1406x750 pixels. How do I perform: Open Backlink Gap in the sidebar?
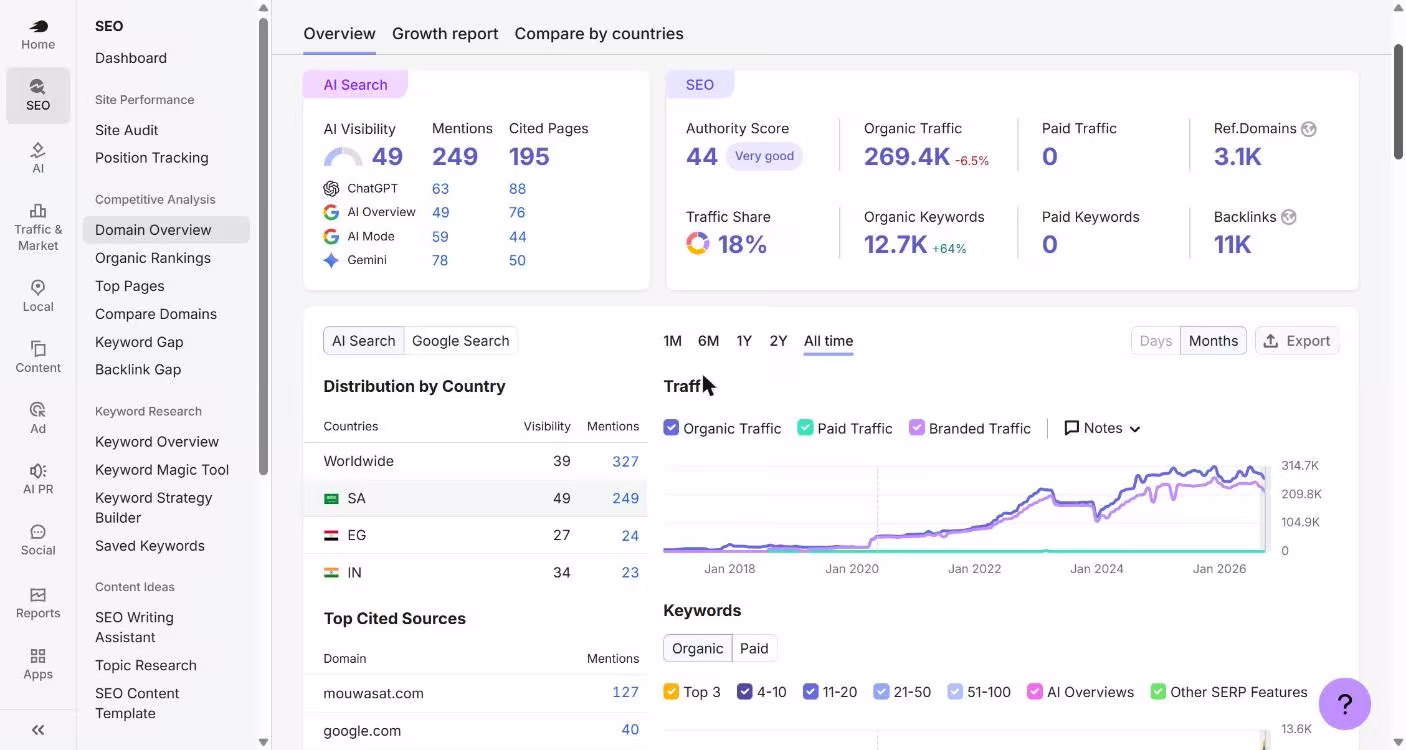(x=138, y=370)
